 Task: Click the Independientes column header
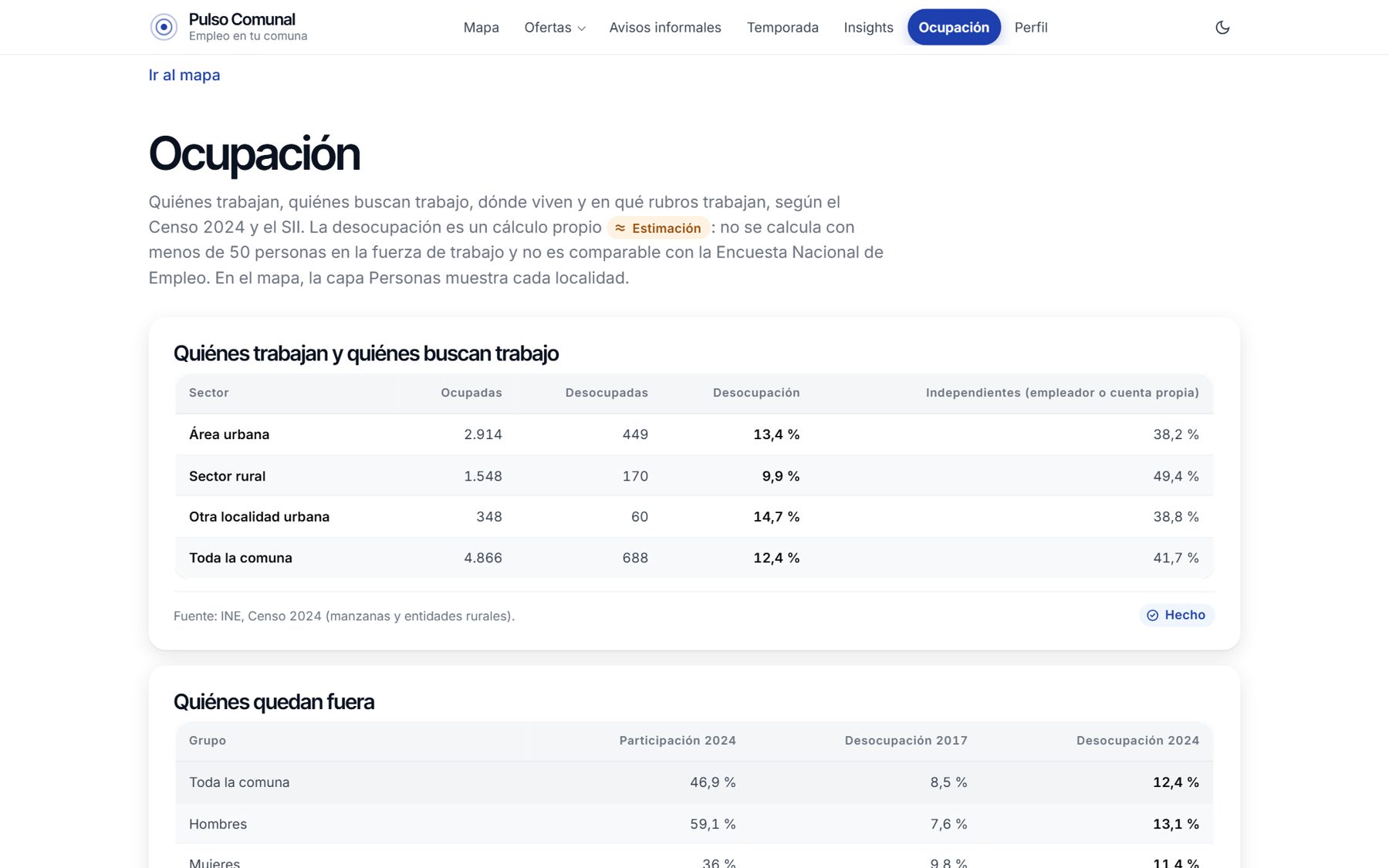pyautogui.click(x=1063, y=393)
